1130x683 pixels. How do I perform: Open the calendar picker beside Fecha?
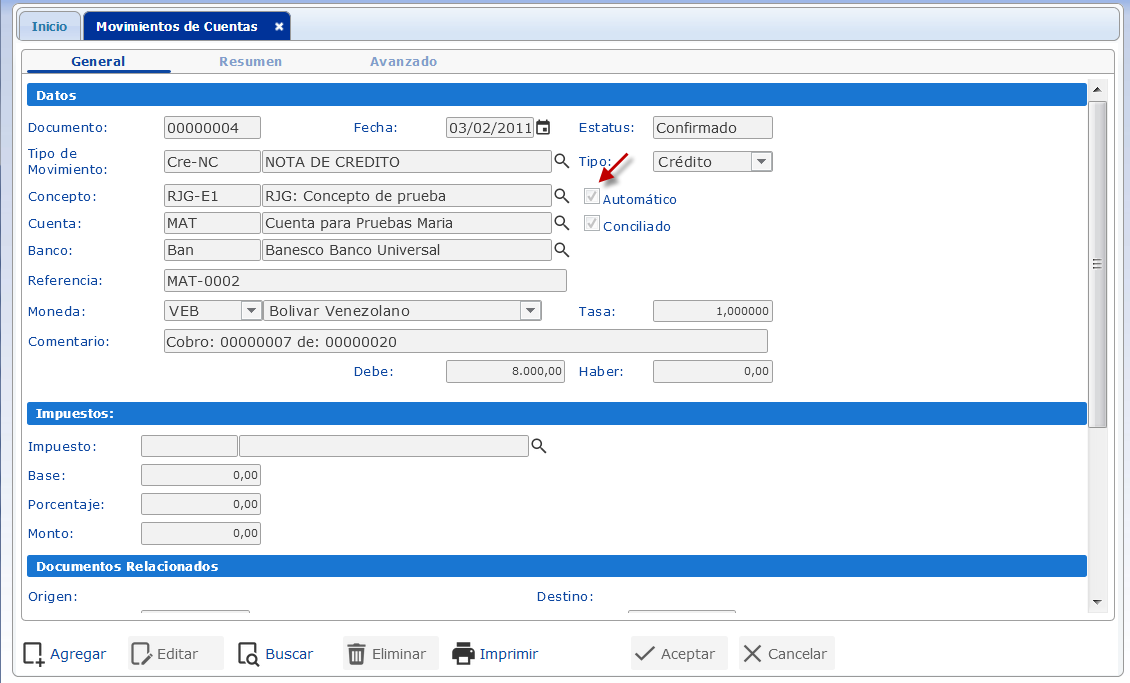(x=543, y=127)
